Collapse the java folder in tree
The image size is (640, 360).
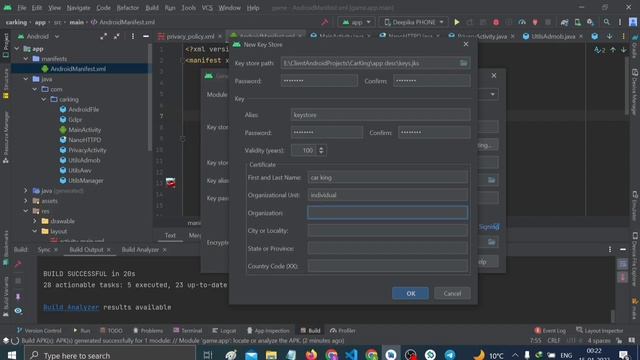tap(26, 79)
